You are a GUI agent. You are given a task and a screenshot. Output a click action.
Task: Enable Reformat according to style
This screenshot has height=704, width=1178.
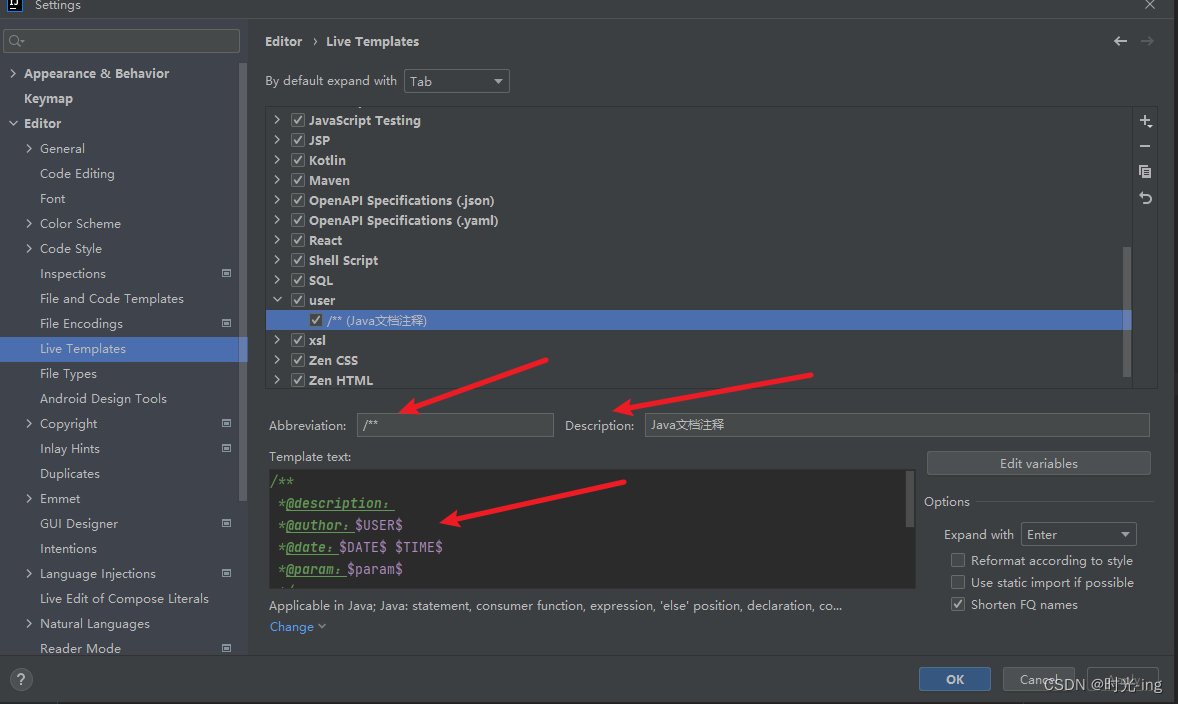tap(958, 560)
